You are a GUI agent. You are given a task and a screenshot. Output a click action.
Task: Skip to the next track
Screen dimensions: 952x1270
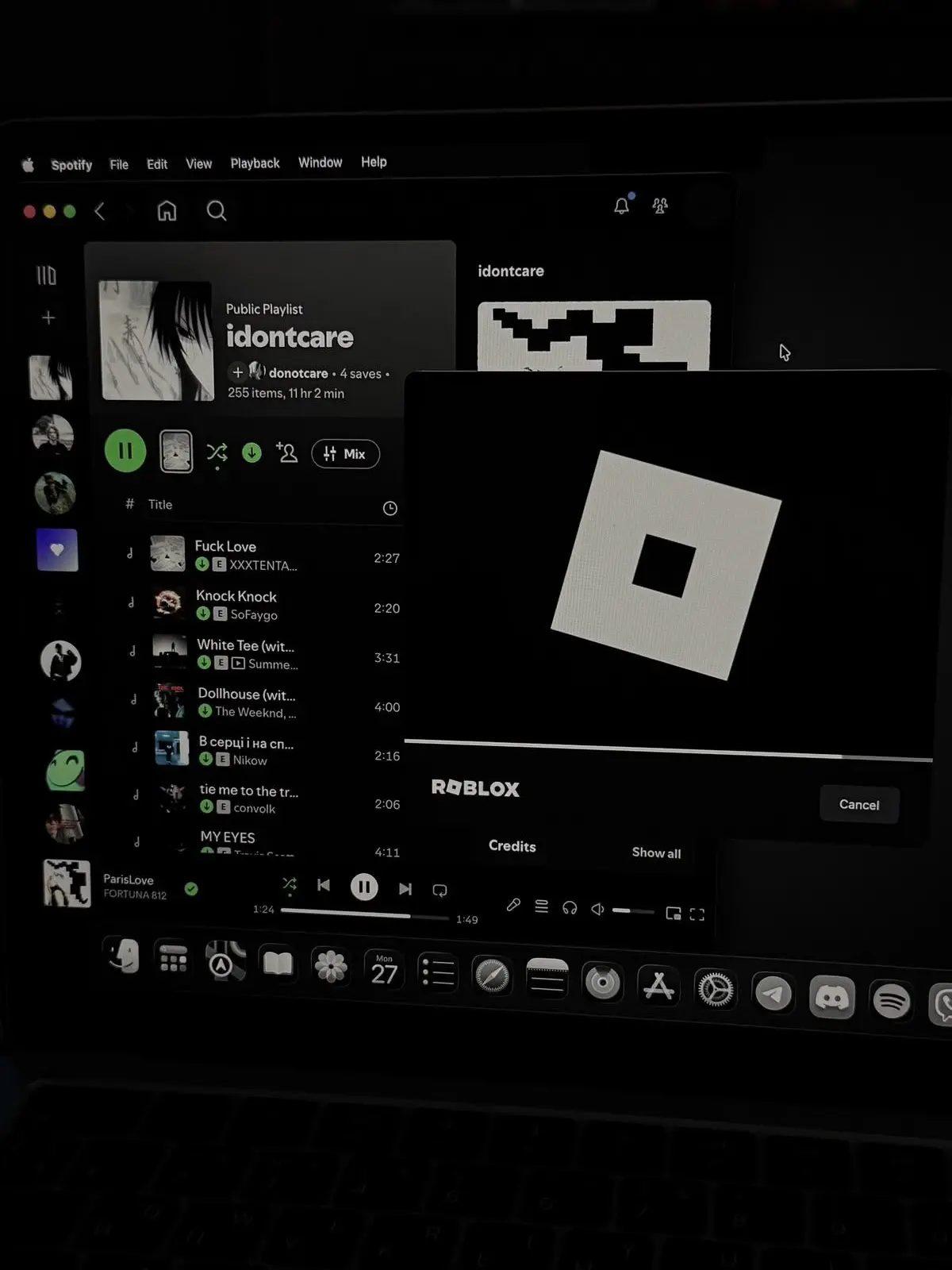[405, 888]
